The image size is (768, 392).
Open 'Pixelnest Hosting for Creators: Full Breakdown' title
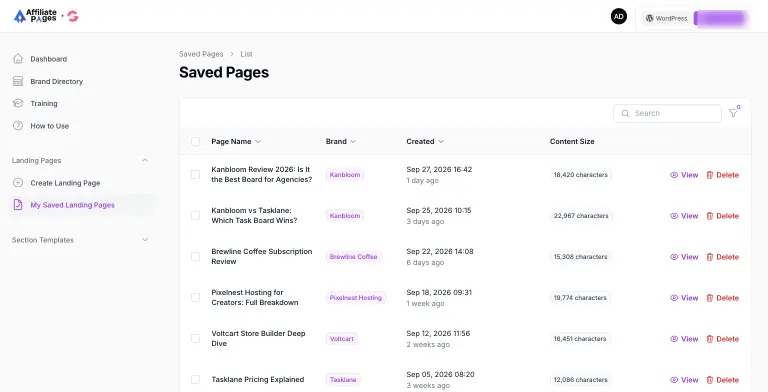pos(255,297)
